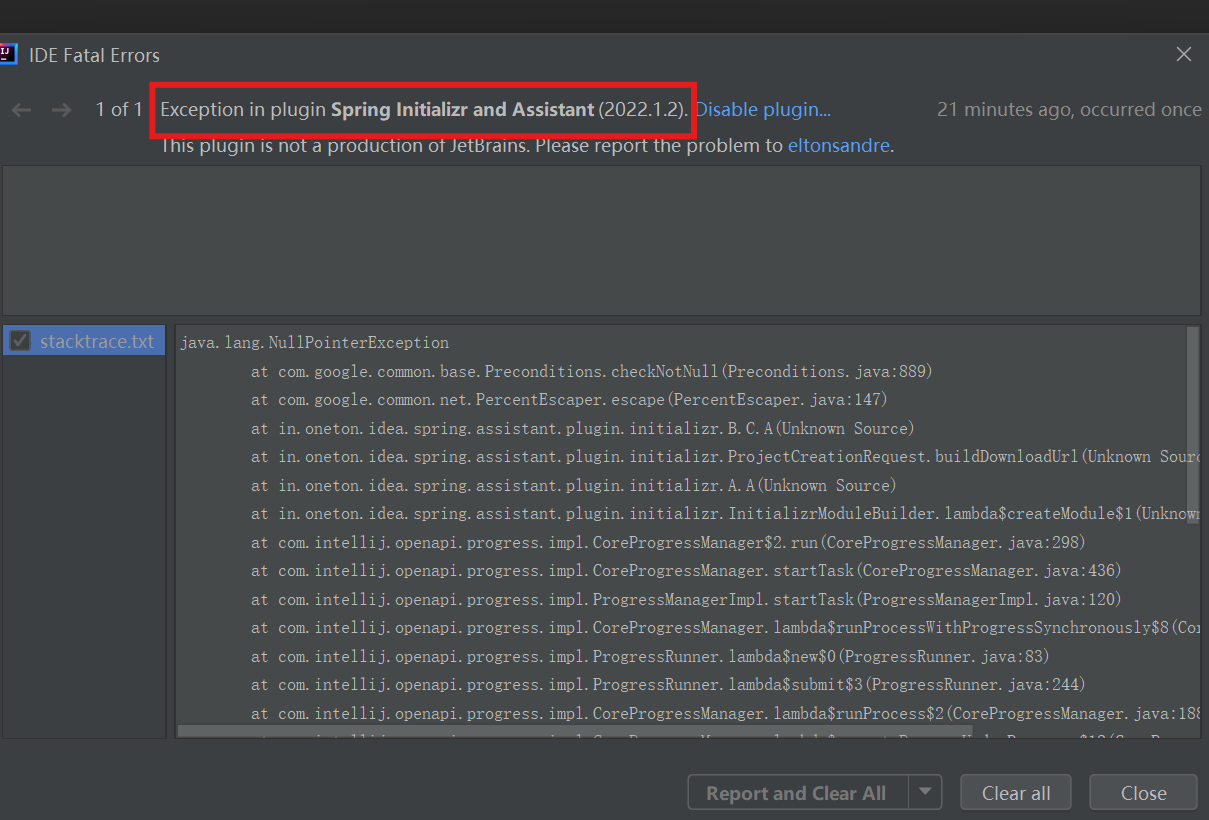Viewport: 1209px width, 820px height.
Task: Toggle the stacktrace.txt attachment checkbox
Action: tap(20, 341)
